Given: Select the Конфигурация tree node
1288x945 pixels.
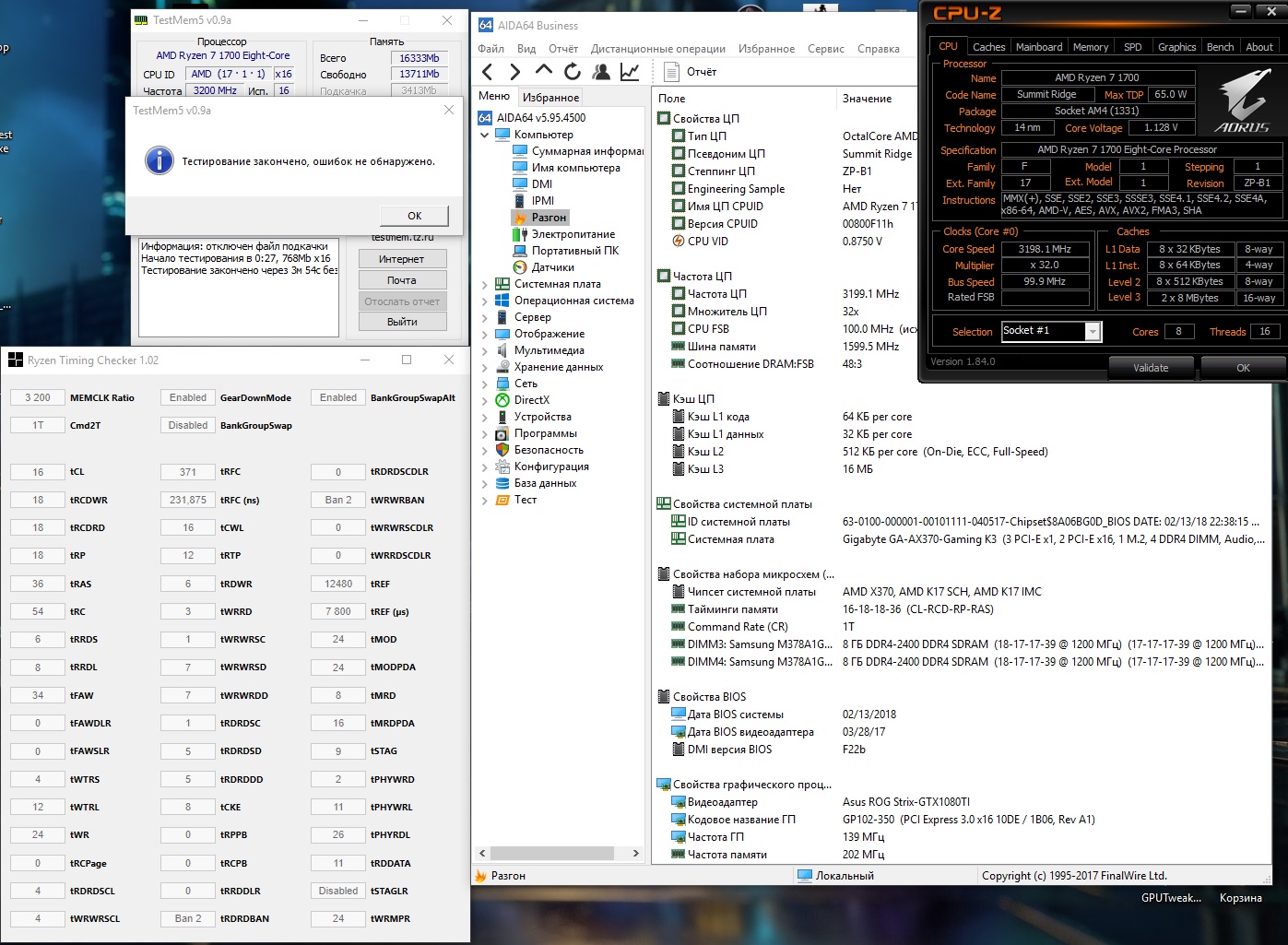Looking at the screenshot, I should click(542, 467).
